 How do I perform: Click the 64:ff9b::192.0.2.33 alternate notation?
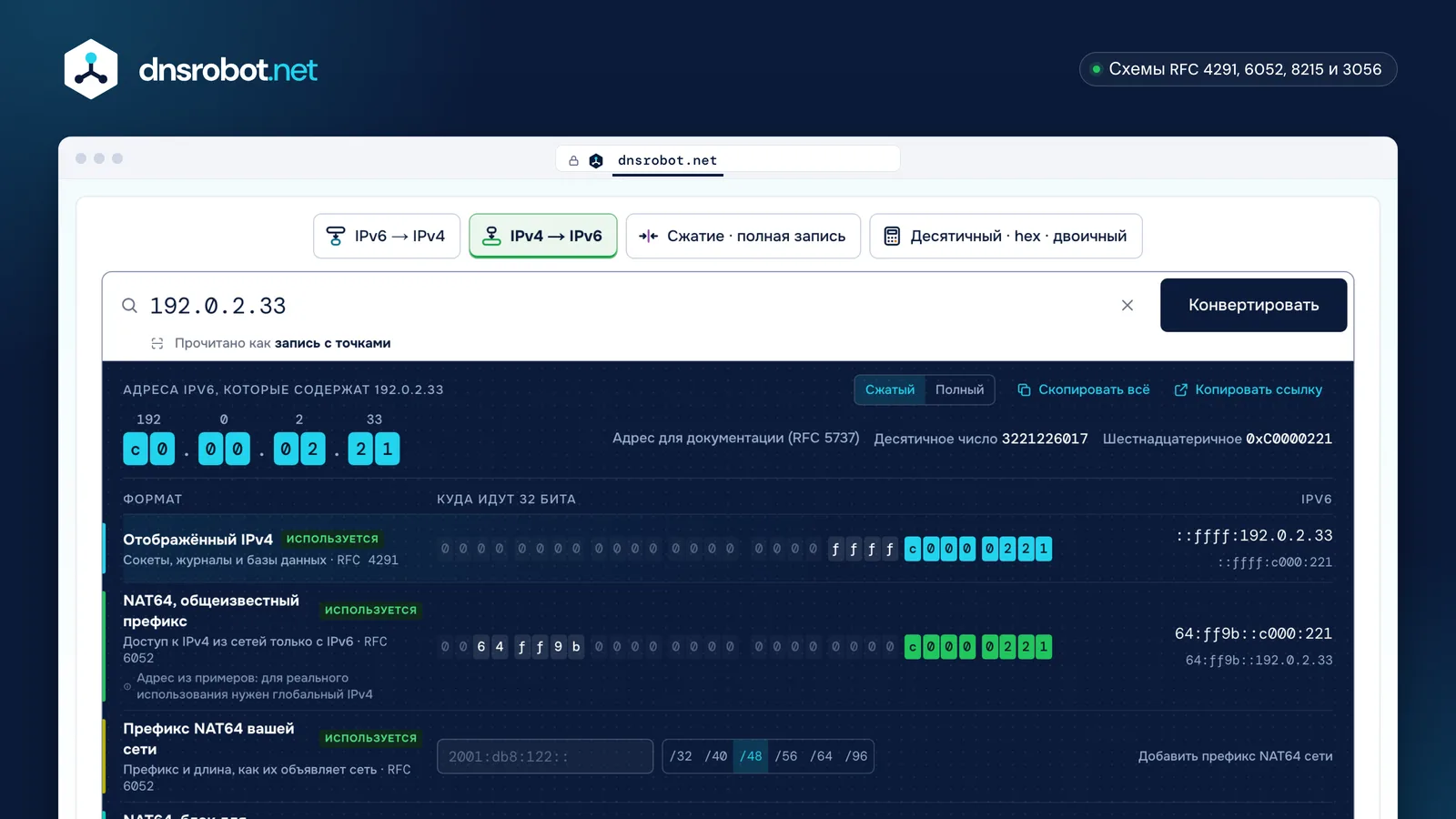(1259, 660)
